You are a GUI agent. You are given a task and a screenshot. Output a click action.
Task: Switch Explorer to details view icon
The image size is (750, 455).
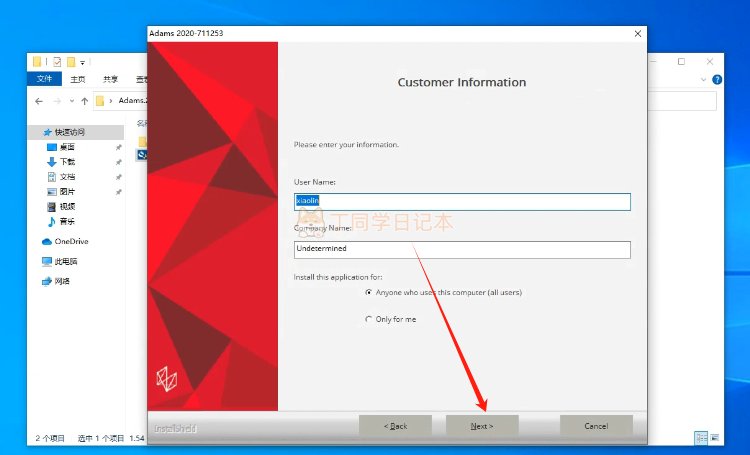tap(701, 437)
